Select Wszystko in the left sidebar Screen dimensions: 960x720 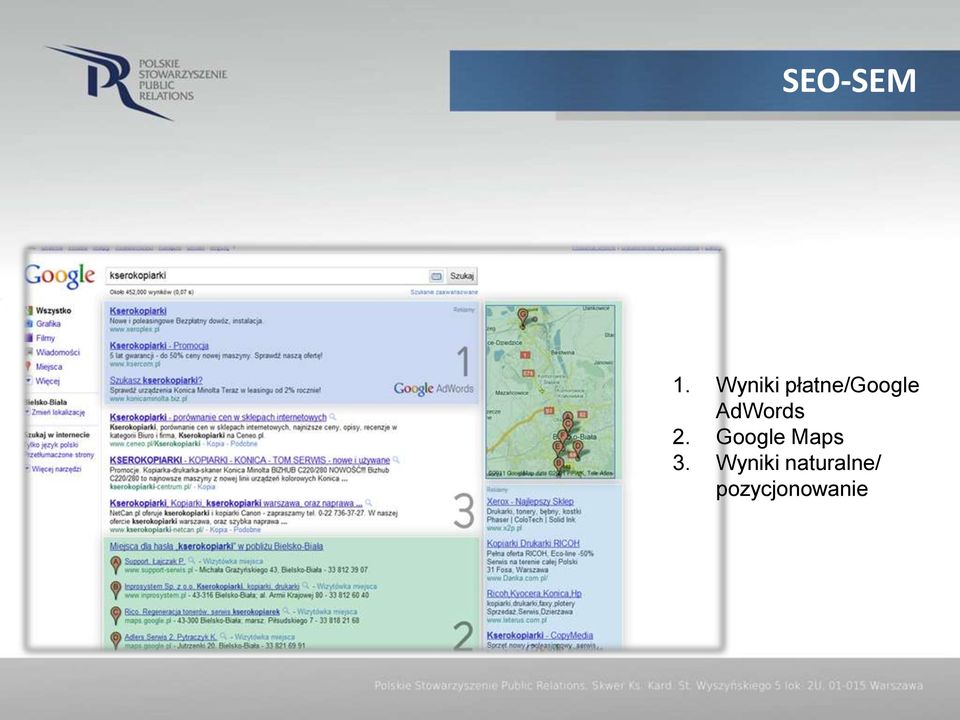click(53, 310)
